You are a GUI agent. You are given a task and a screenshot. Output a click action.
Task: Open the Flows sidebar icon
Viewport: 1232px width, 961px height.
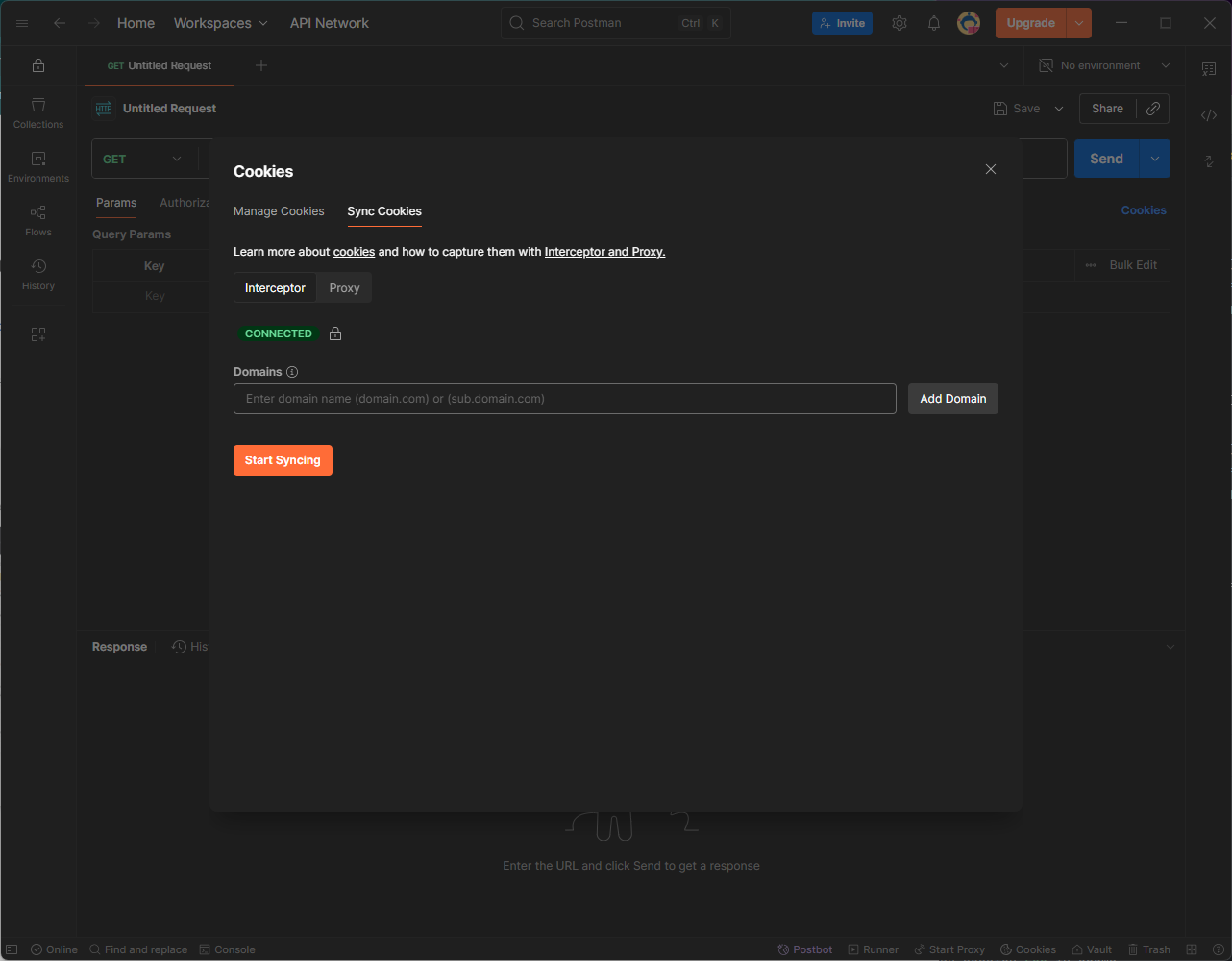[x=38, y=220]
